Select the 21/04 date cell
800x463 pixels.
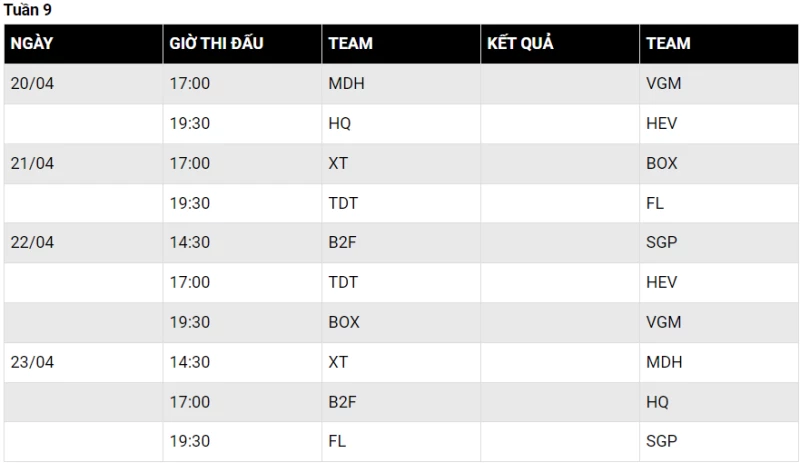pos(32,164)
